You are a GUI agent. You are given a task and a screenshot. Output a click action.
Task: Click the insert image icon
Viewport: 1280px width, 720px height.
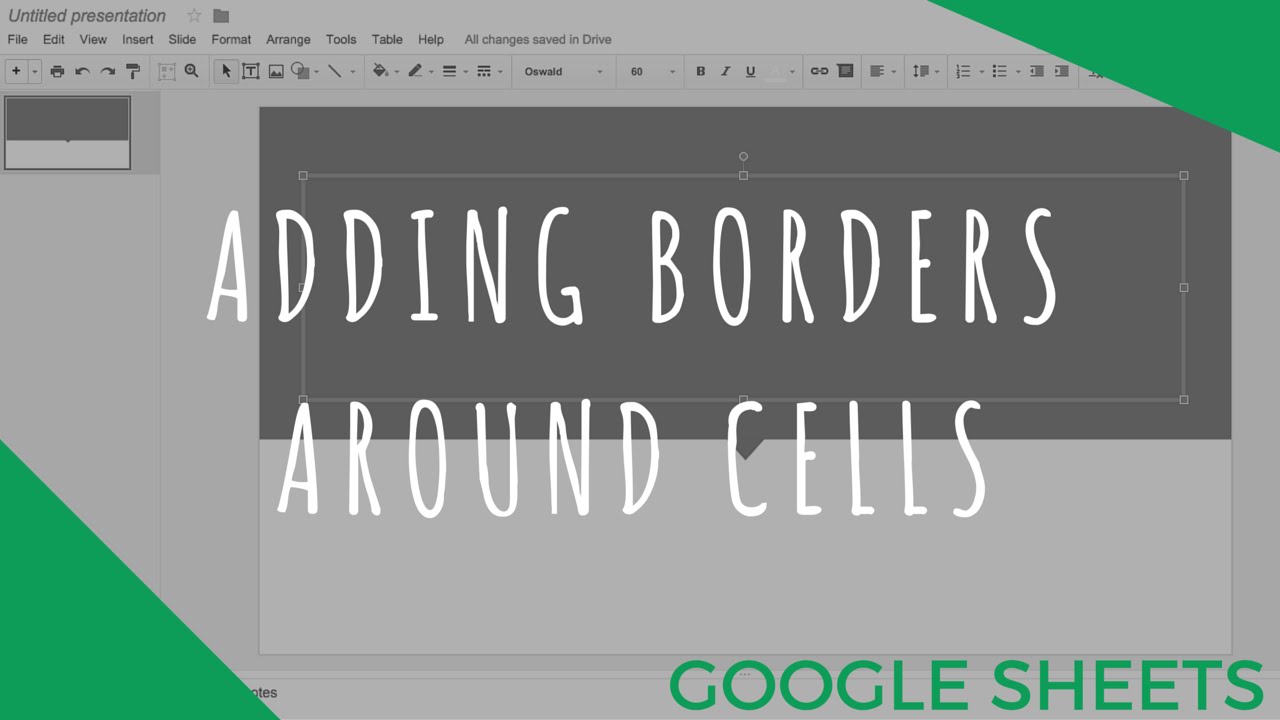pos(276,71)
